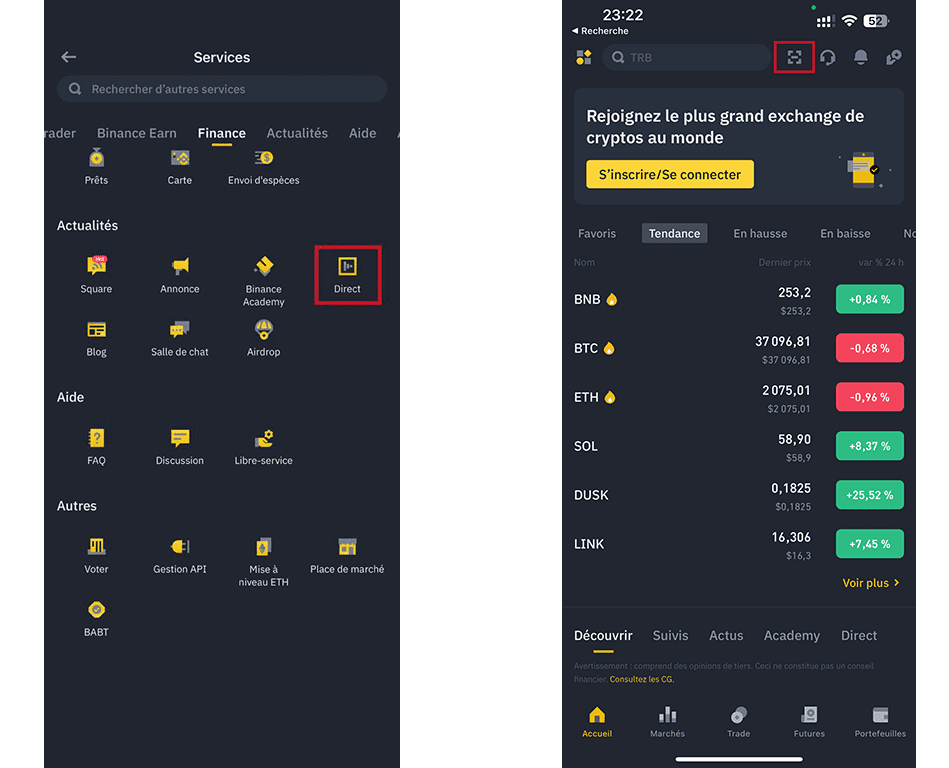Open Salle de chat icon
The image size is (949, 768).
(x=180, y=330)
